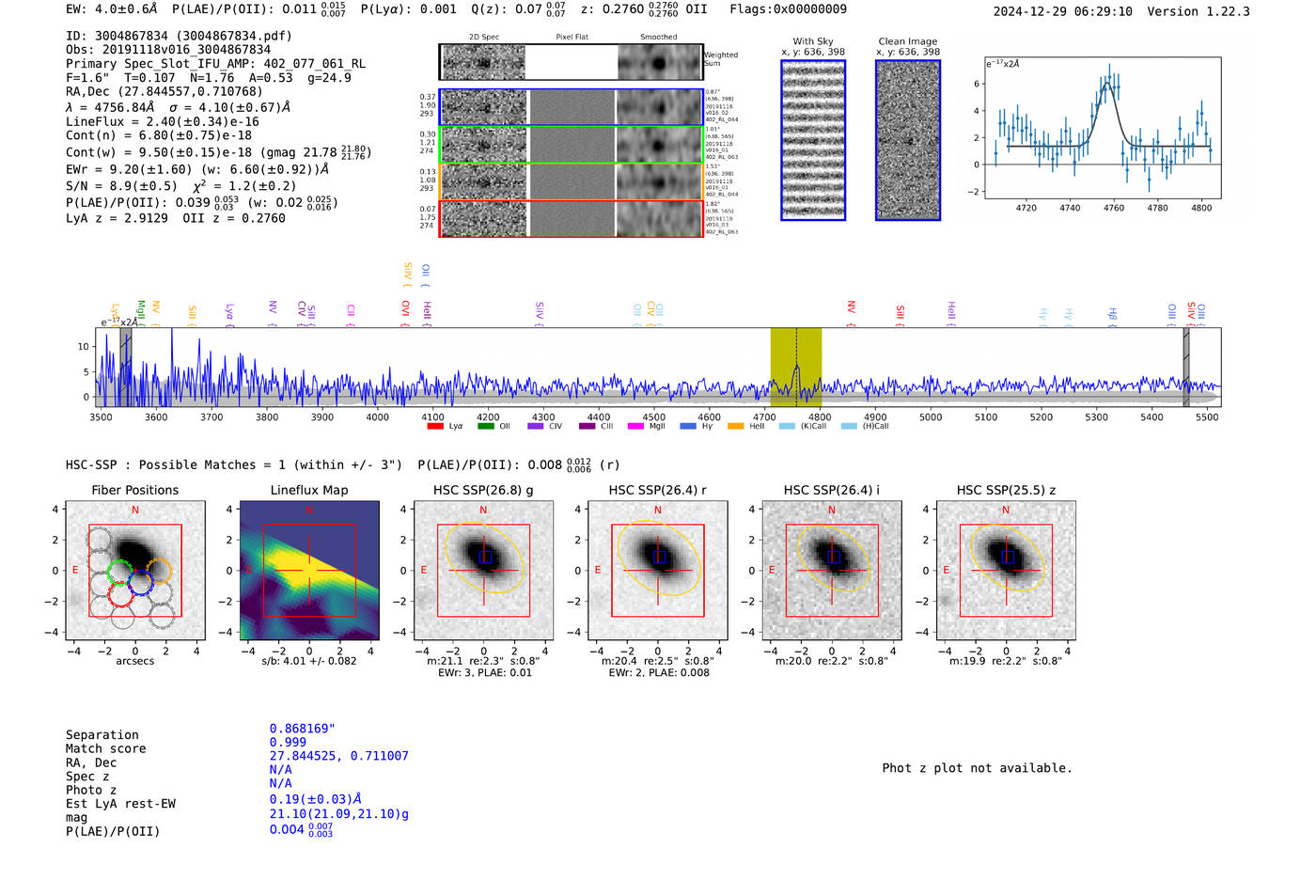Select the Weighted Sum smoothed cutout
Image resolution: width=1316 pixels, height=896 pixels.
(660, 63)
